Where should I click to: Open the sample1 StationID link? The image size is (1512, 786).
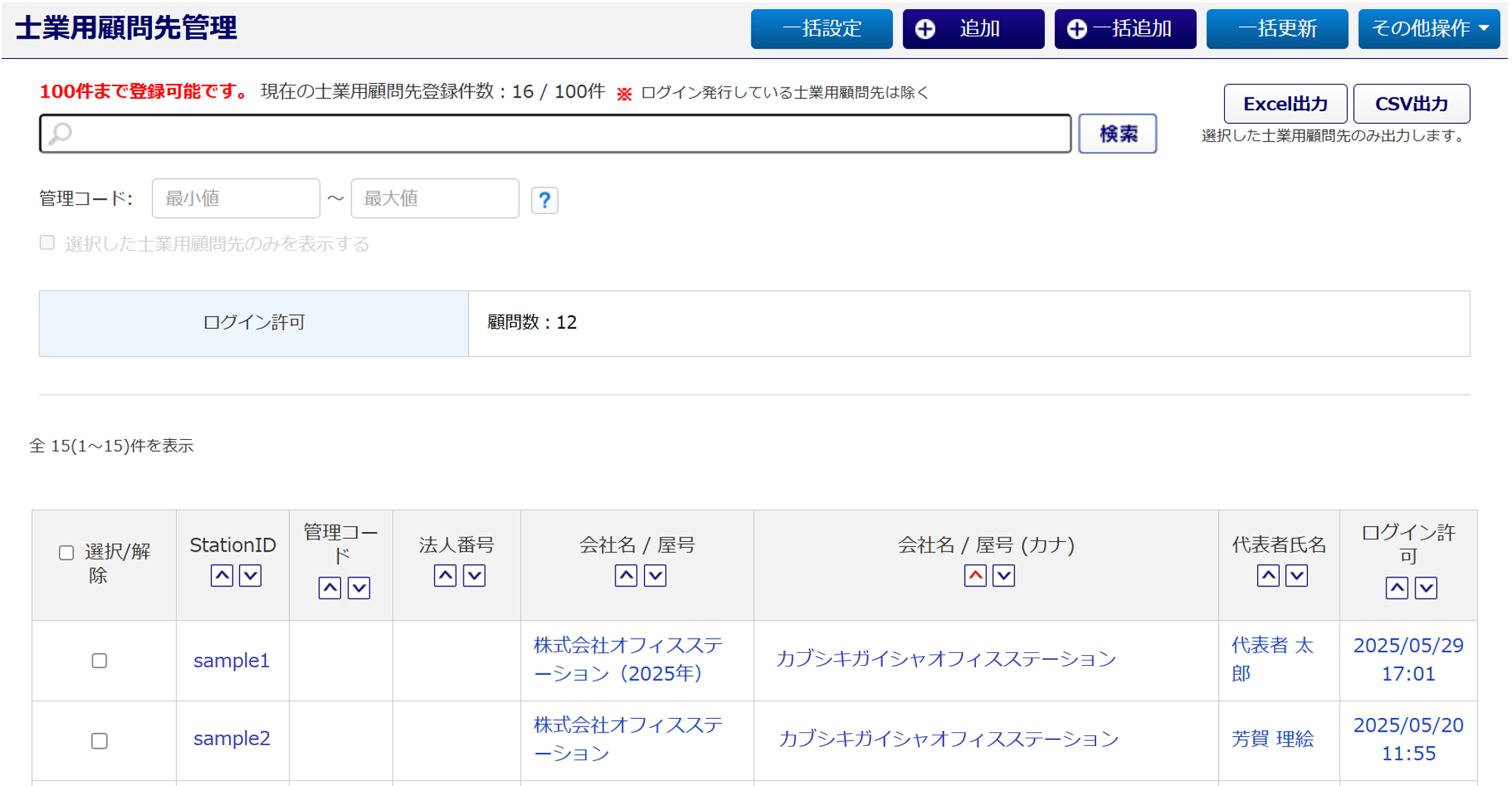[x=231, y=661]
